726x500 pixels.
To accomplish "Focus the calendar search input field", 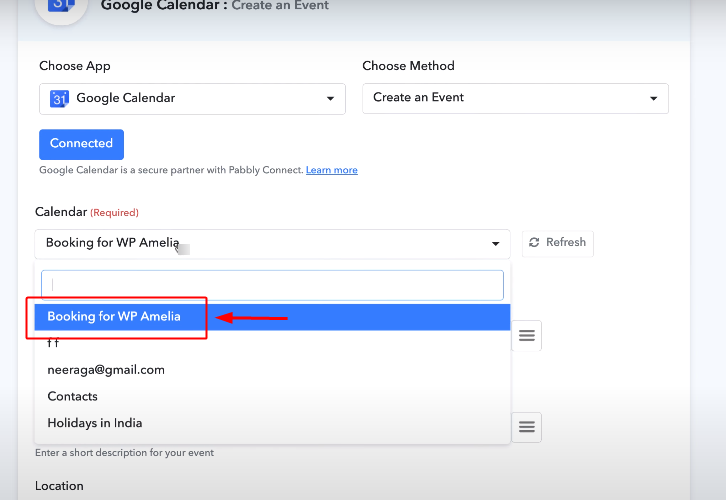I will point(272,285).
